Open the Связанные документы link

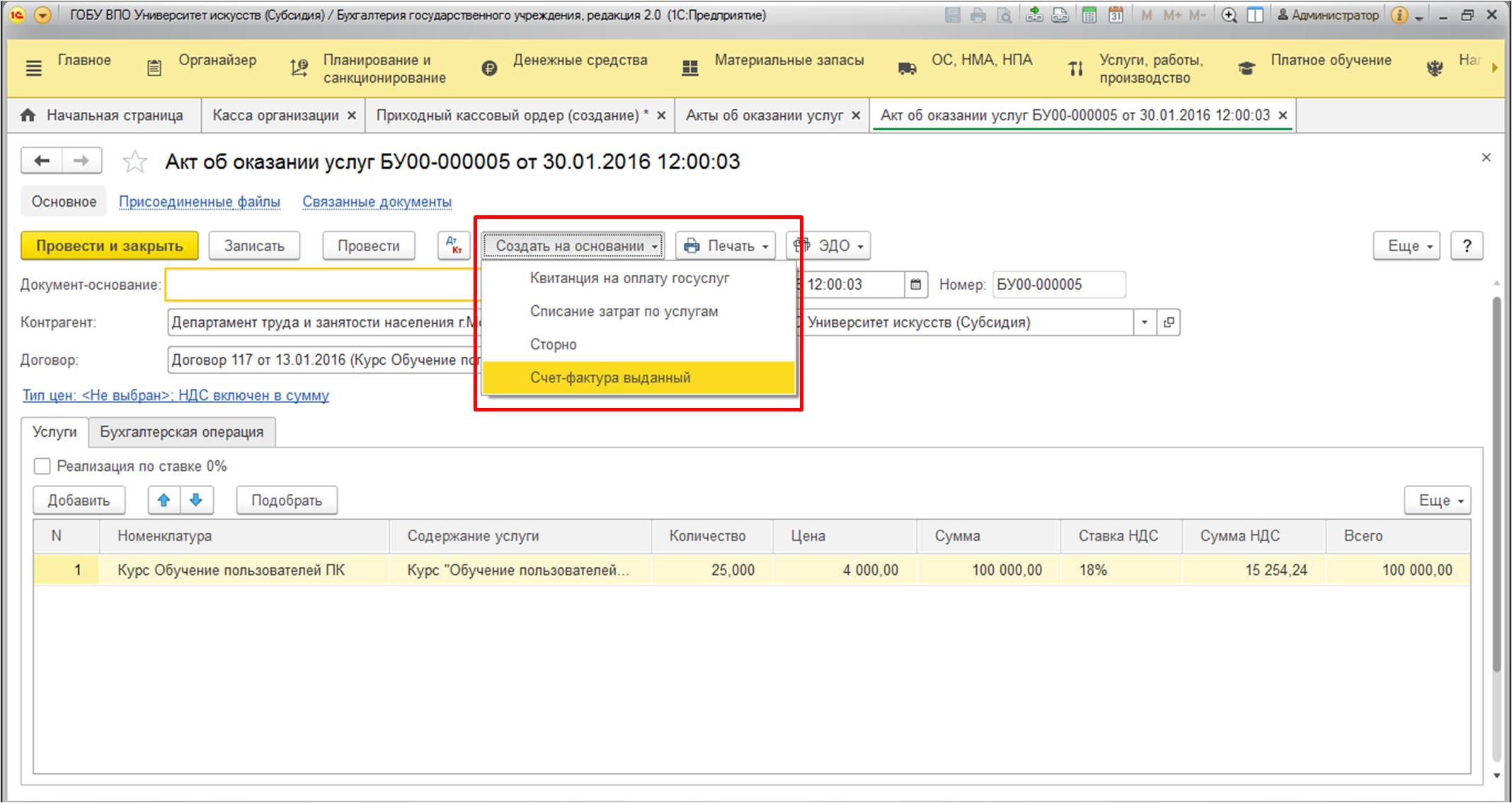point(377,202)
